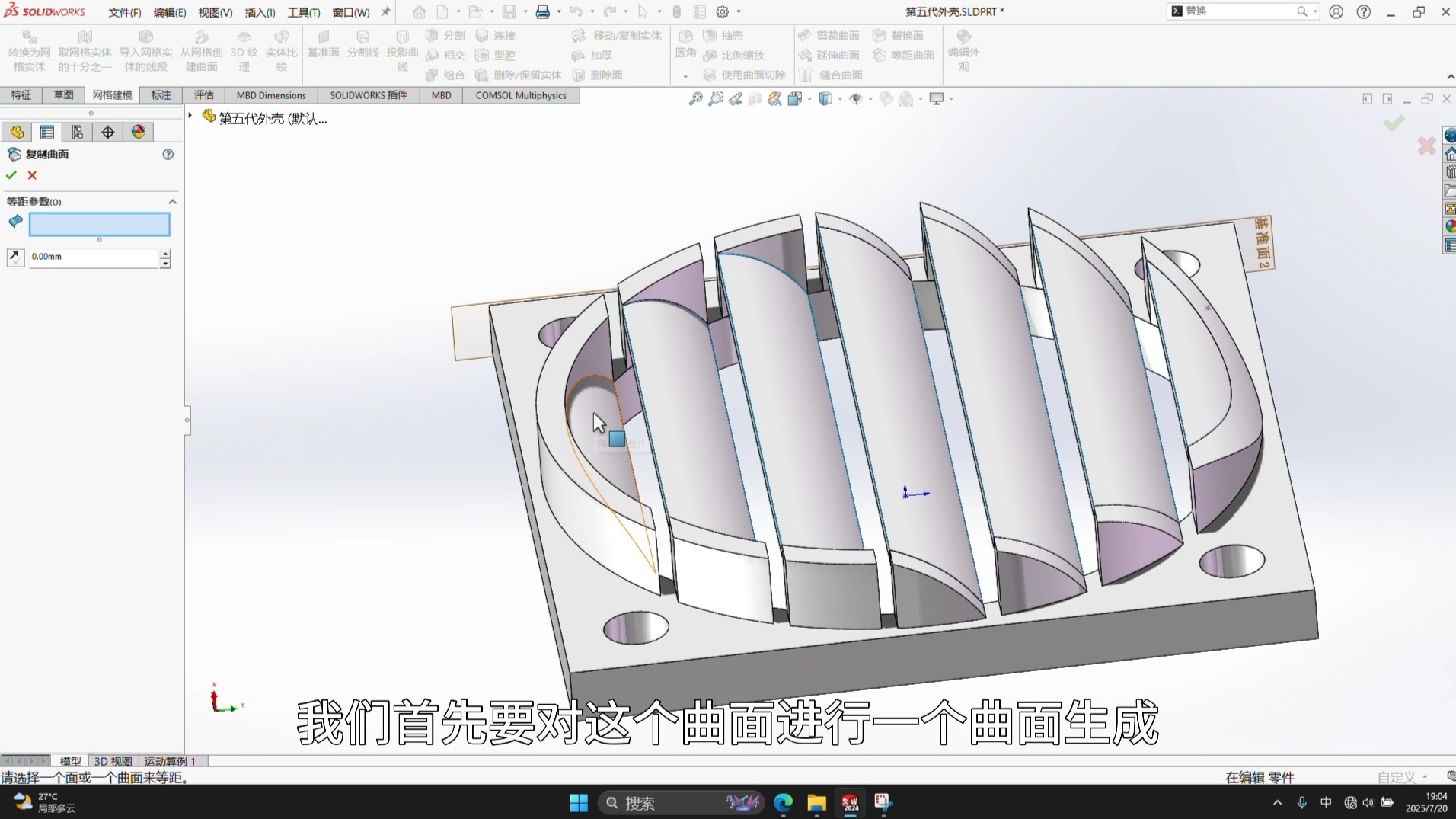Open the 插入(I) menu
The width and height of the screenshot is (1456, 819).
259,12
